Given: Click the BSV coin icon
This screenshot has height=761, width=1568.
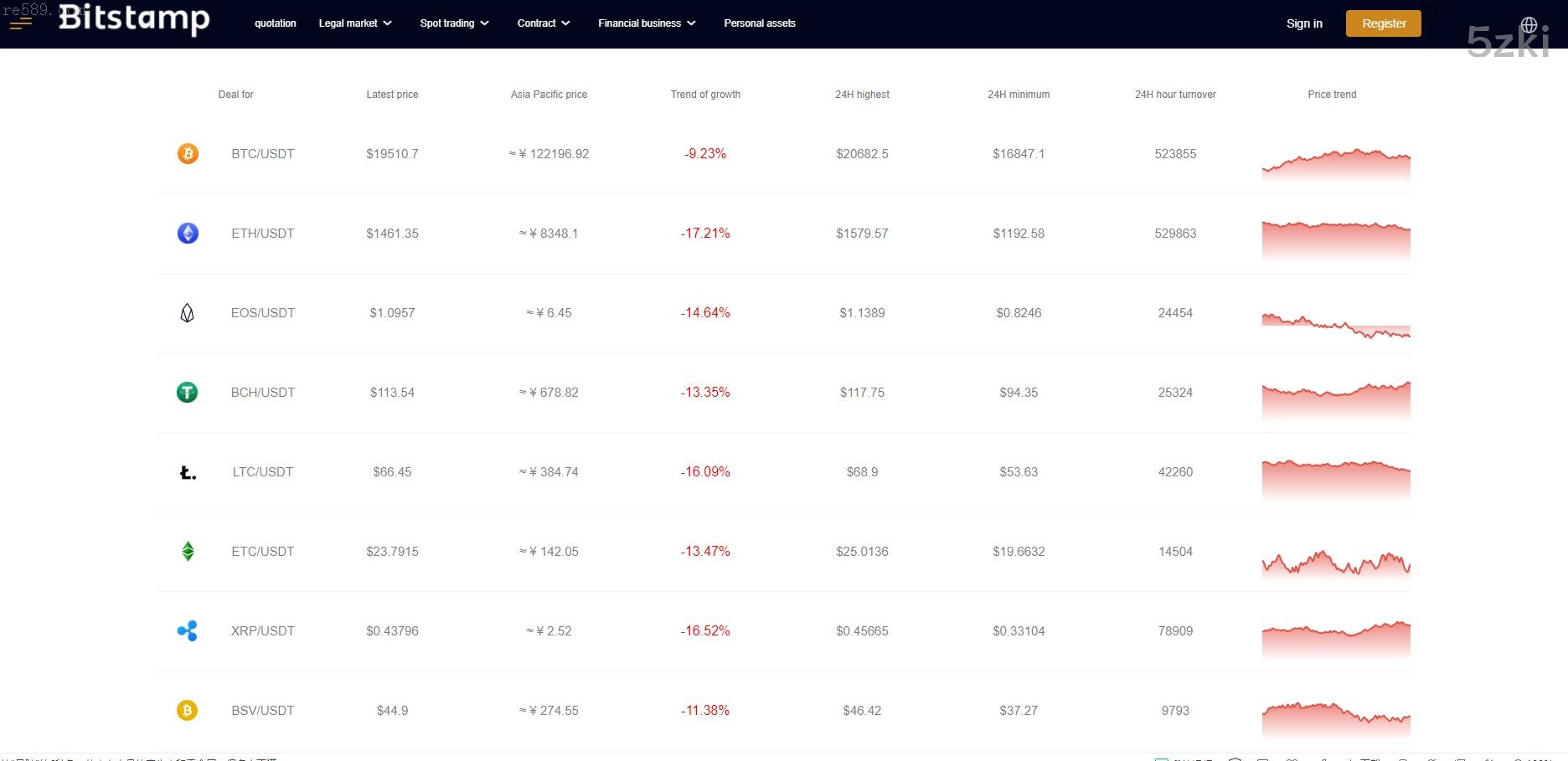Looking at the screenshot, I should [188, 711].
